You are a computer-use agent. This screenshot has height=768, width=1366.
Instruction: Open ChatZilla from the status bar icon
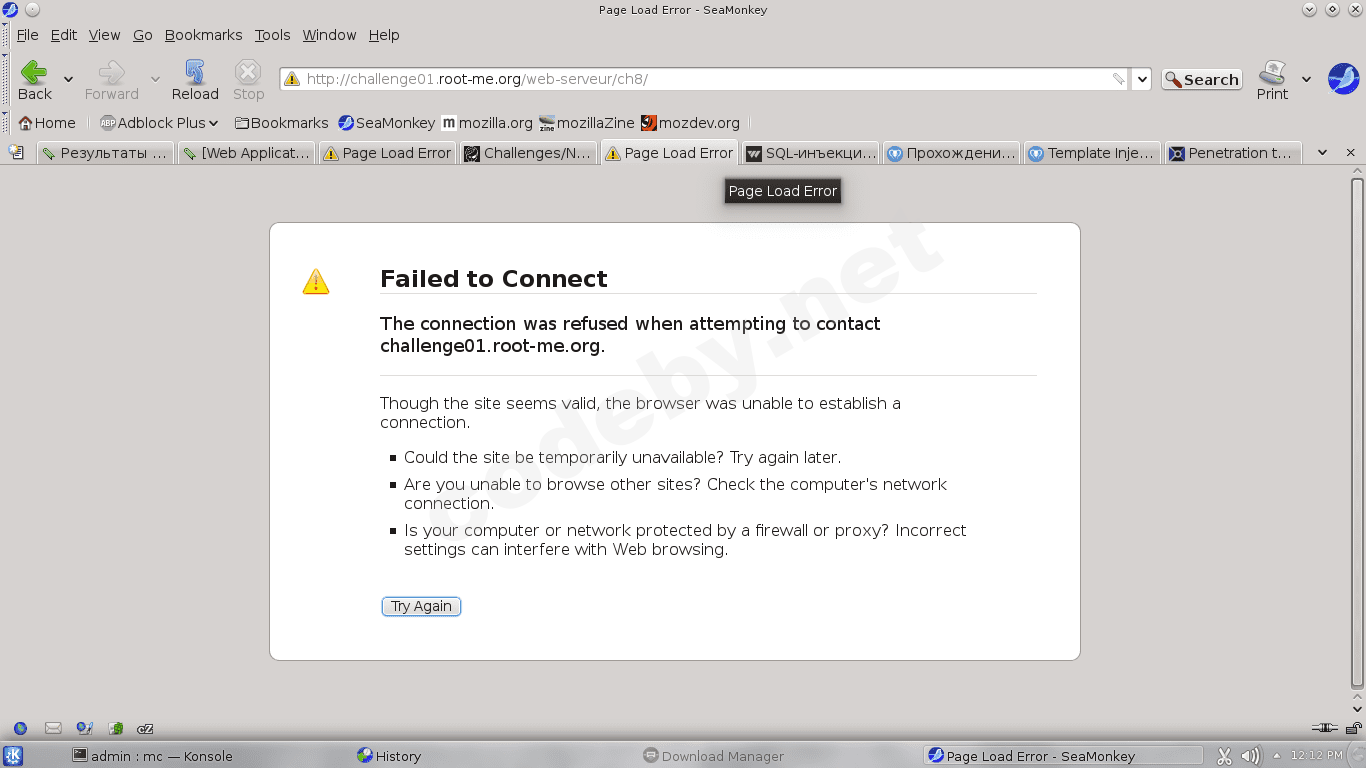click(146, 729)
